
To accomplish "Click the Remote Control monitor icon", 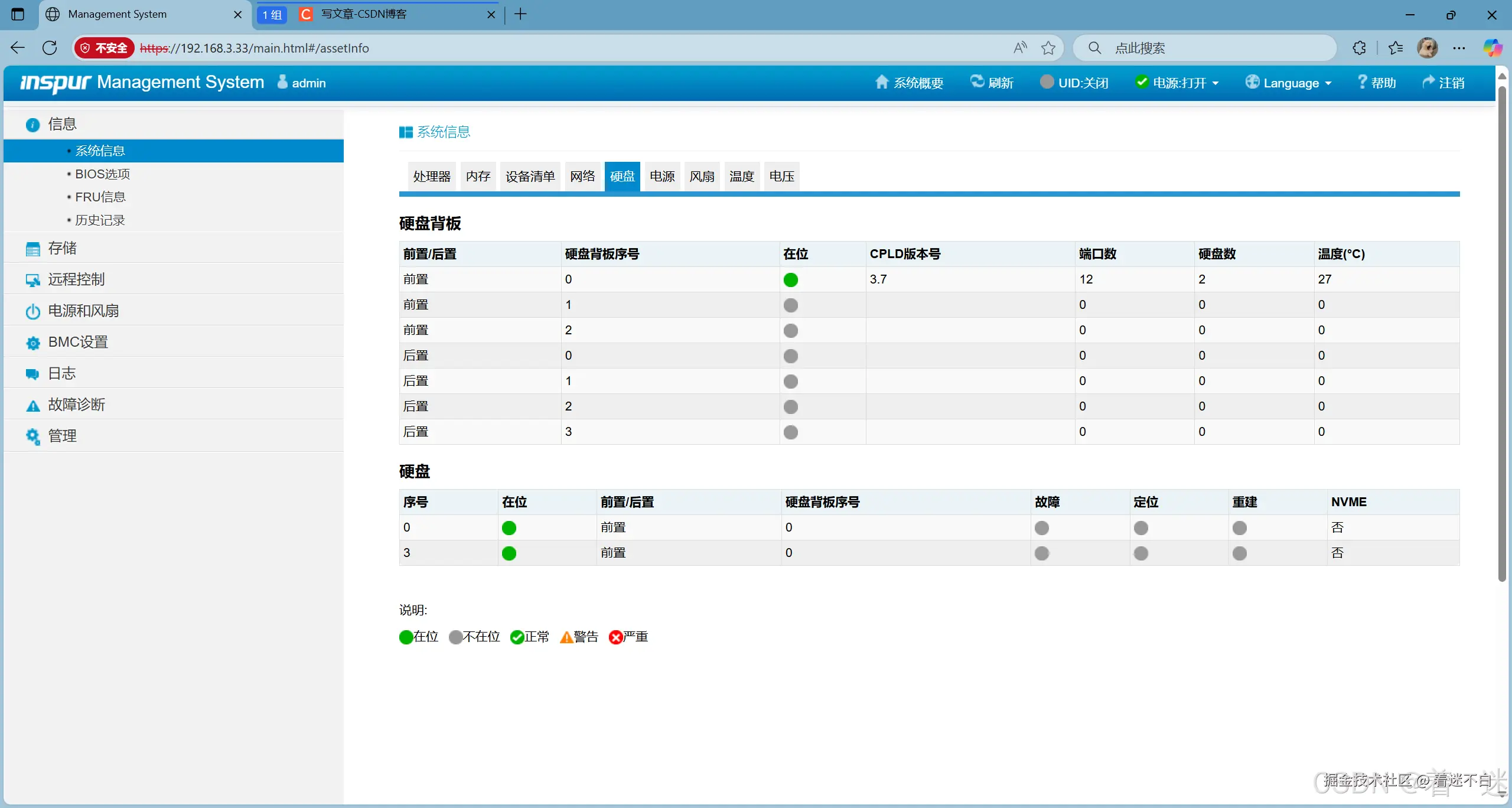I will (33, 280).
